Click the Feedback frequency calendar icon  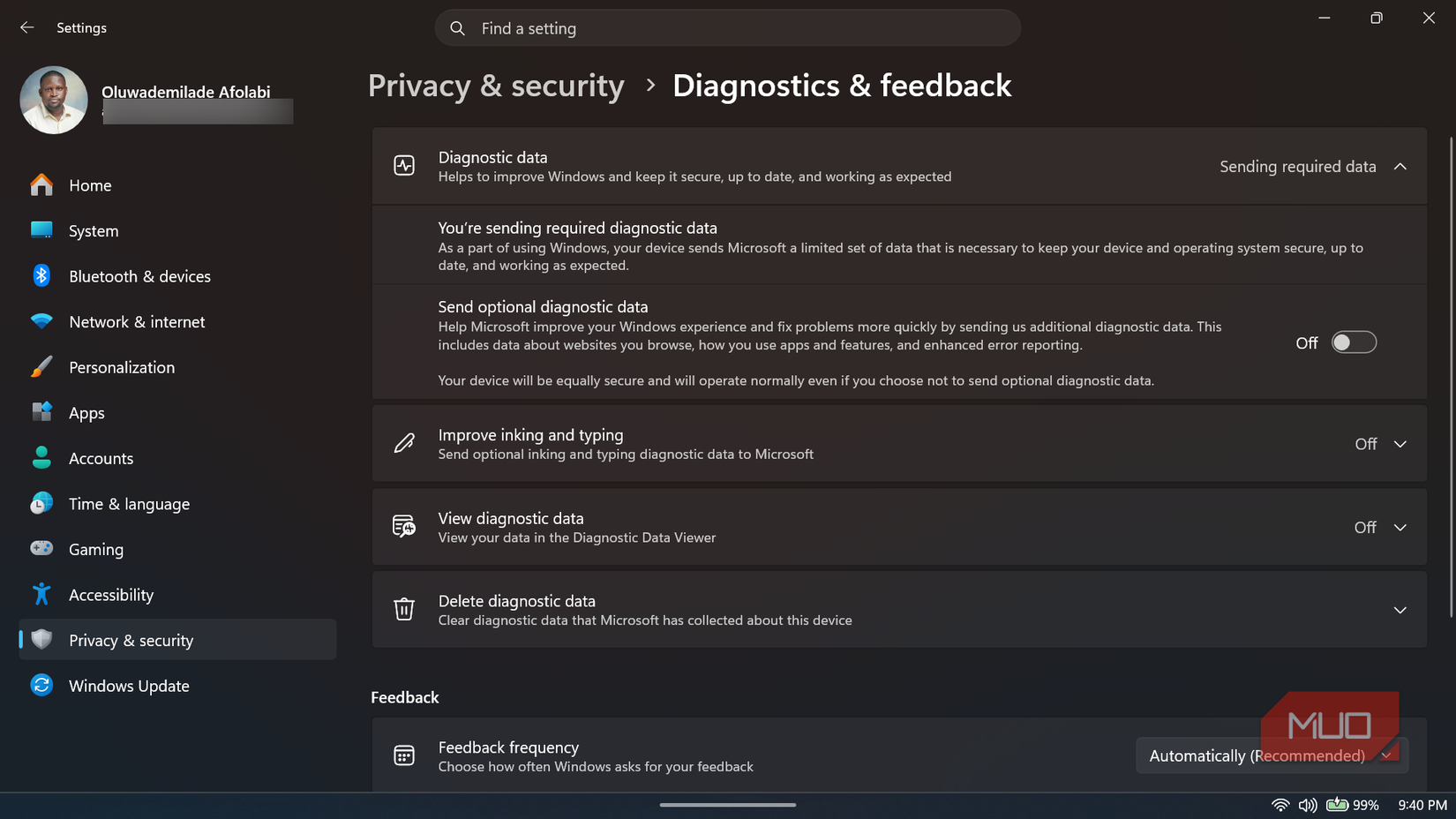pyautogui.click(x=404, y=755)
